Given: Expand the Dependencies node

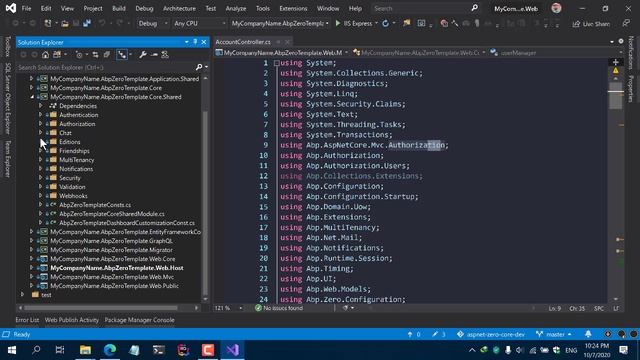Looking at the screenshot, I should point(40,106).
